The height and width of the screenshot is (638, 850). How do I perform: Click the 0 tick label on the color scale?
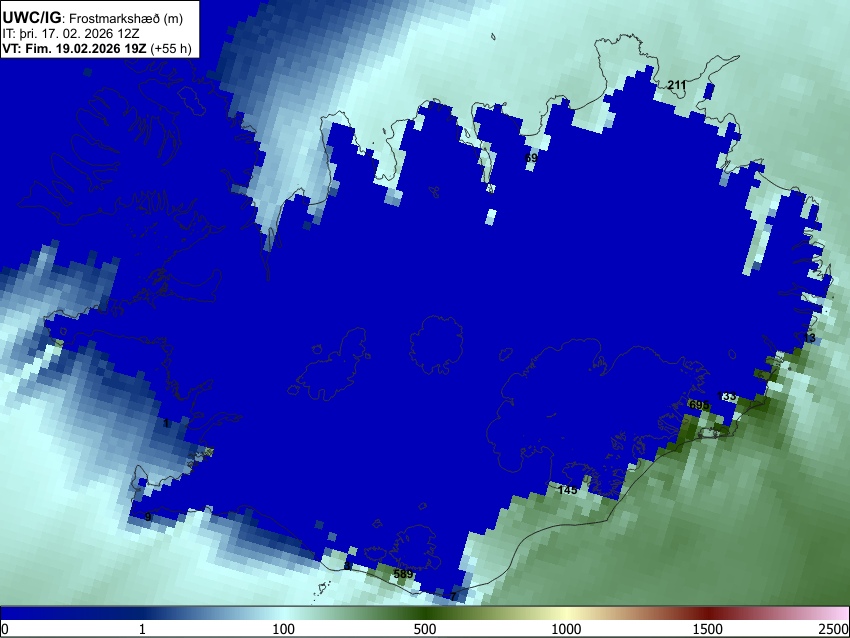pyautogui.click(x=5, y=629)
